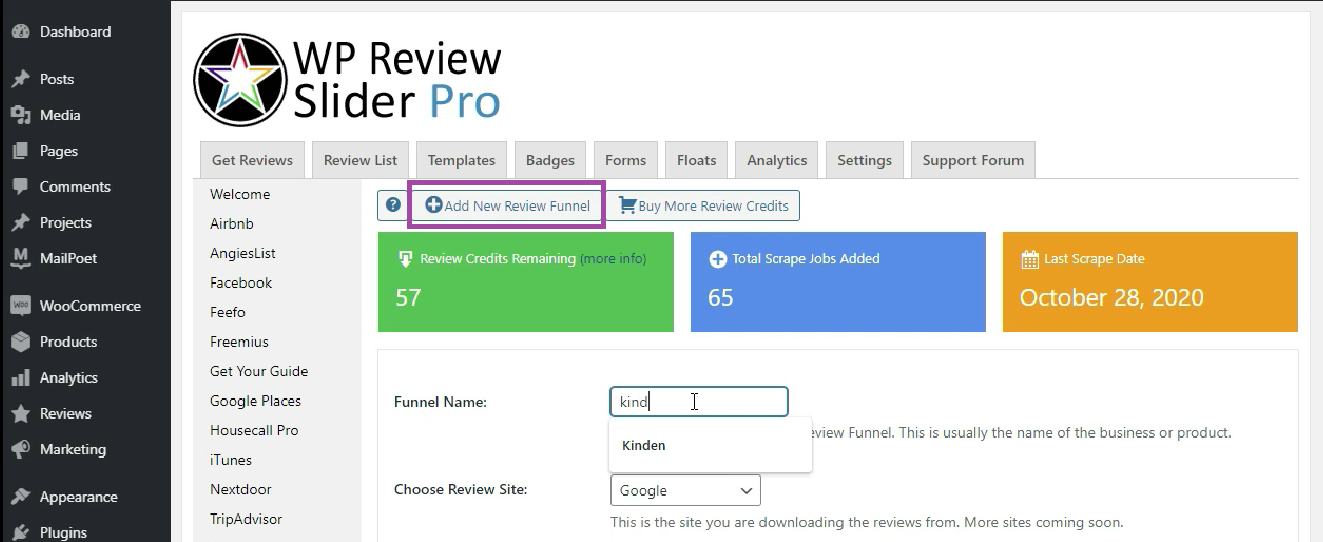Open the Templates tab

[x=461, y=160]
